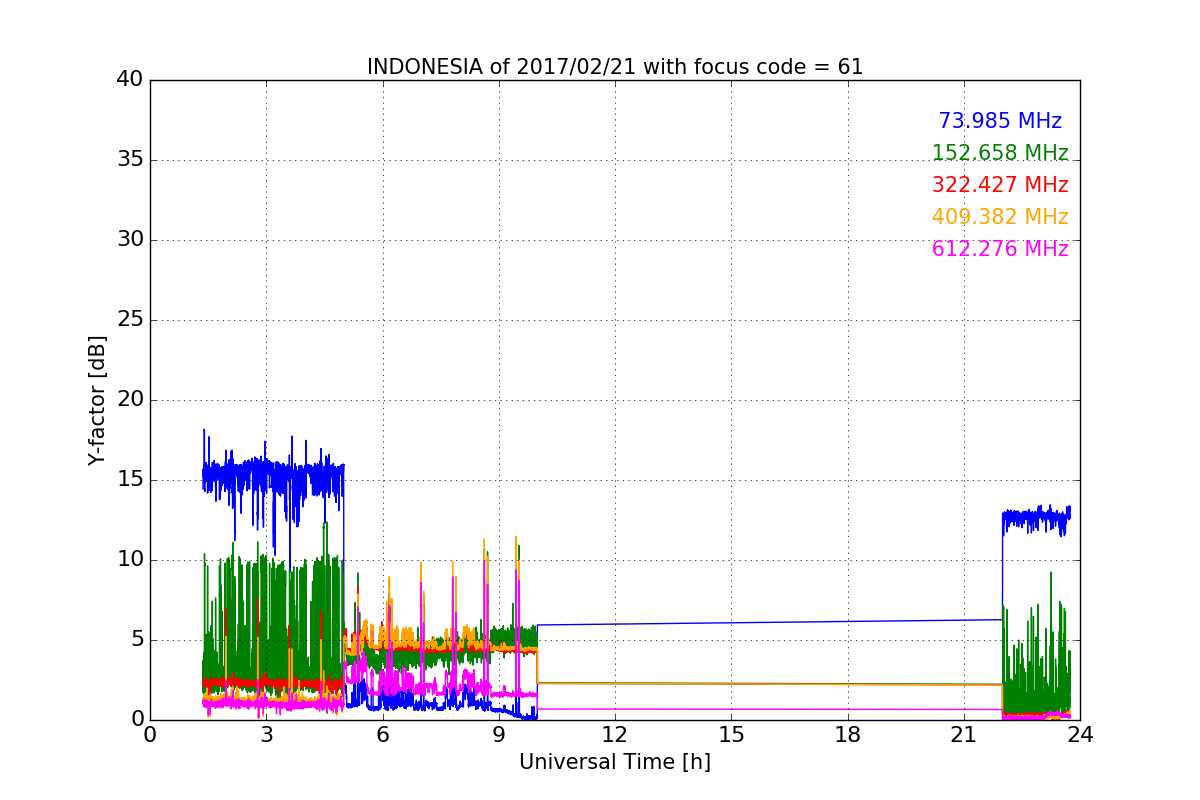The width and height of the screenshot is (1200, 800).
Task: Click the Y-factor [dB] axis label
Action: pos(97,400)
